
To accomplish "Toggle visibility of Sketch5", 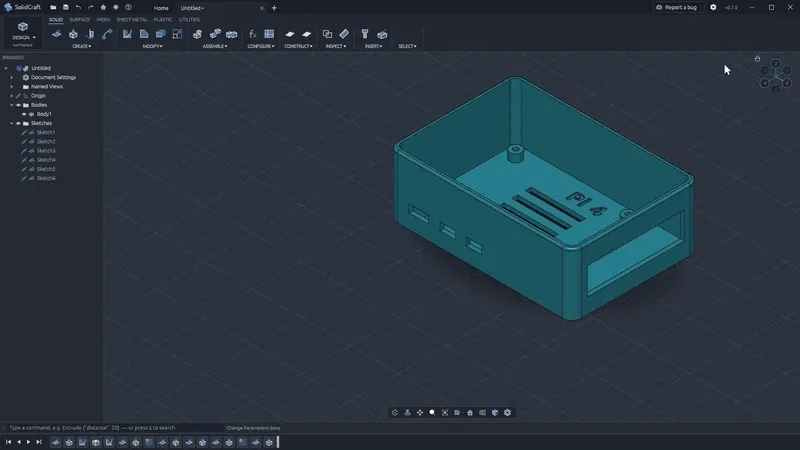I will (x=24, y=169).
